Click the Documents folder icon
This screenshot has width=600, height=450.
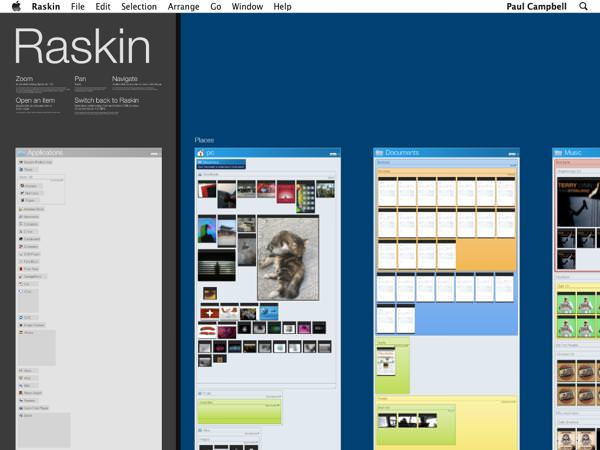coord(379,153)
